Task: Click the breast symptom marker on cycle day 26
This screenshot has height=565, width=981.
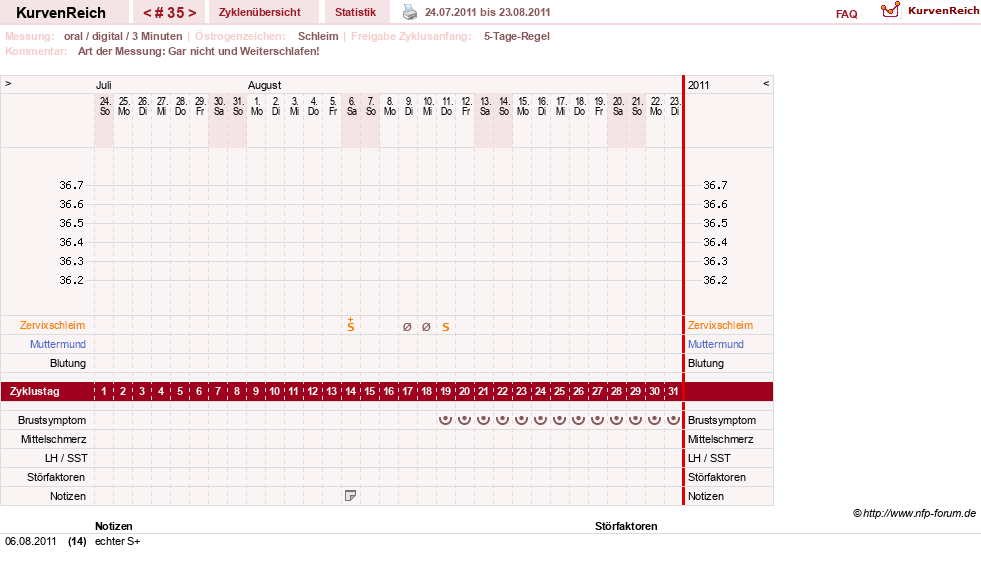Action: [x=578, y=419]
